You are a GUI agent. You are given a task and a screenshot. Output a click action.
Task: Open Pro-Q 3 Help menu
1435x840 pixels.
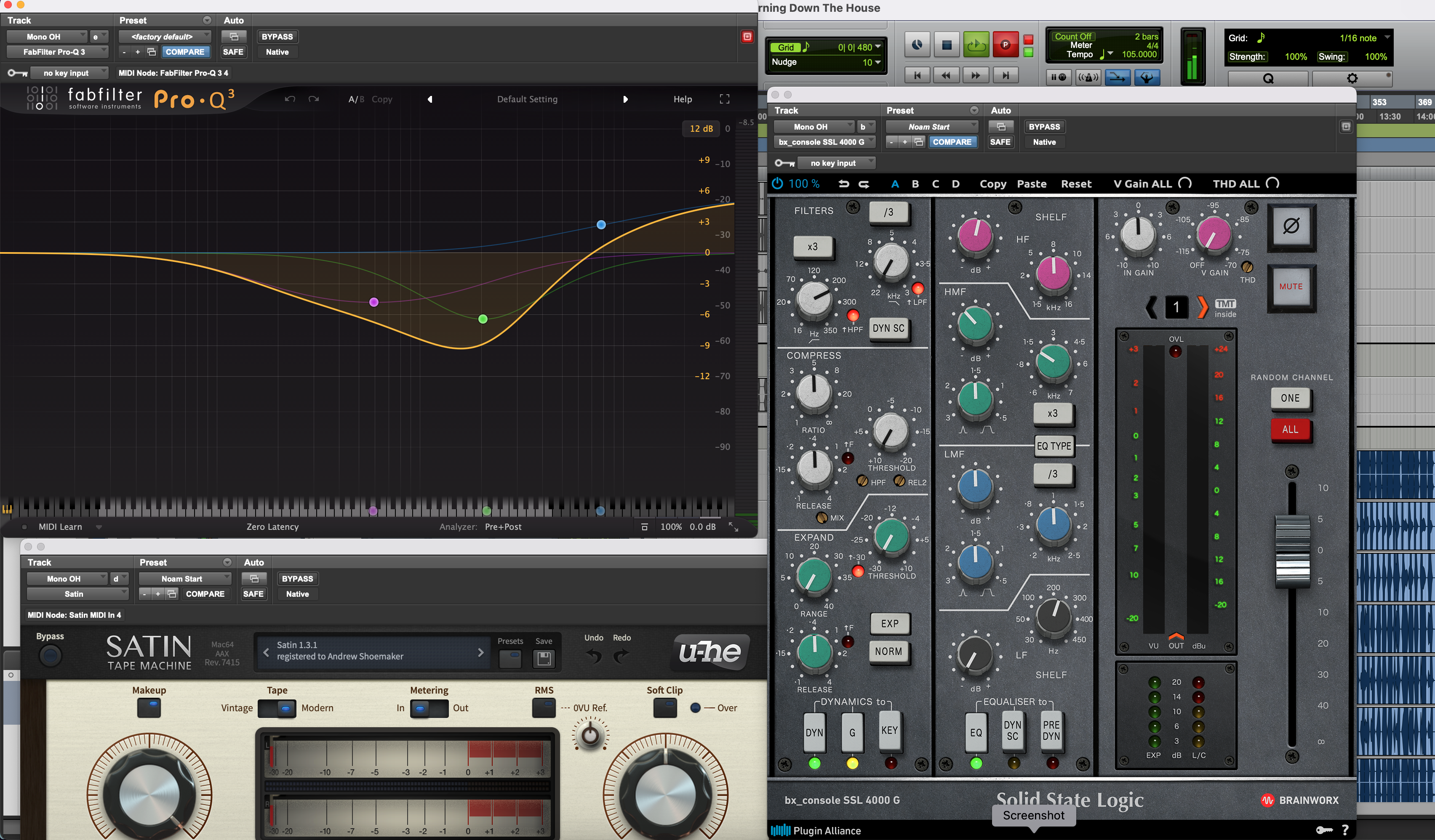[682, 99]
